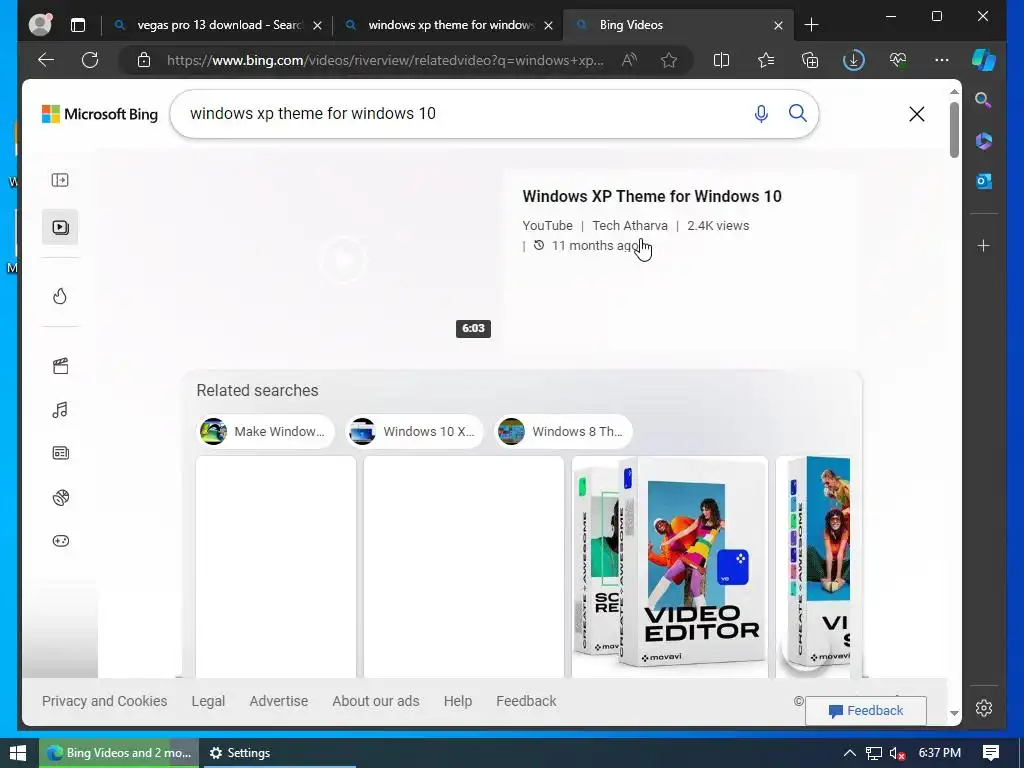Play the Windows XP Theme video
This screenshot has height=768, width=1024.
point(344,260)
